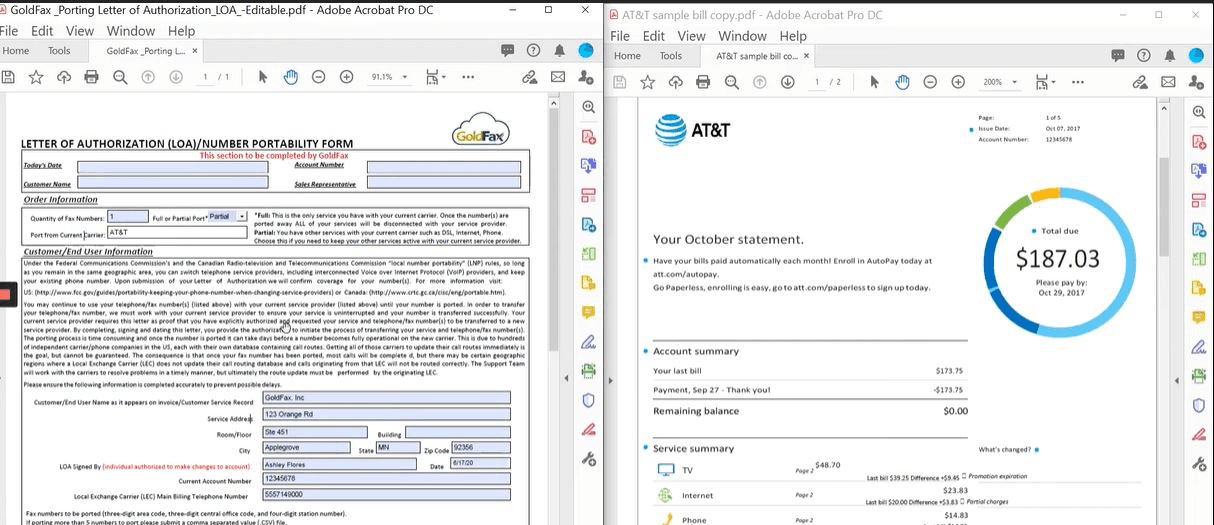
Task: Open the email envelope icon in GoldFax window
Action: coord(558,77)
